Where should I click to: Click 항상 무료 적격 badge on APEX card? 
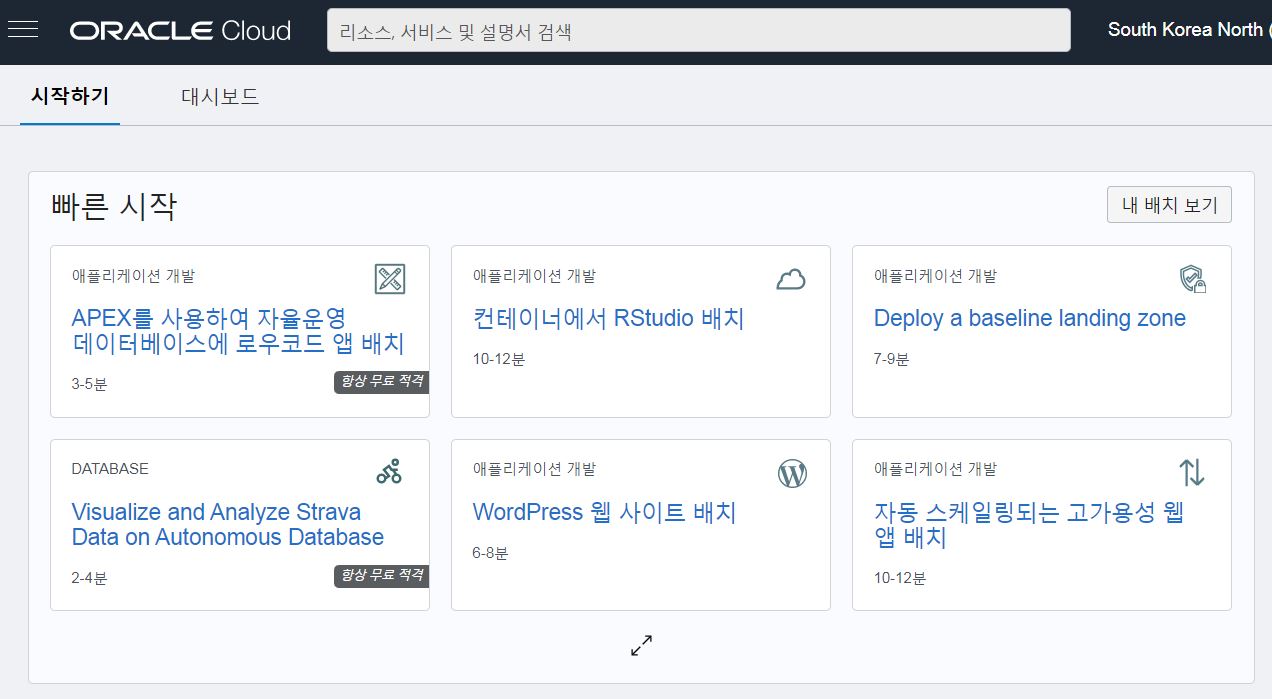pos(381,382)
